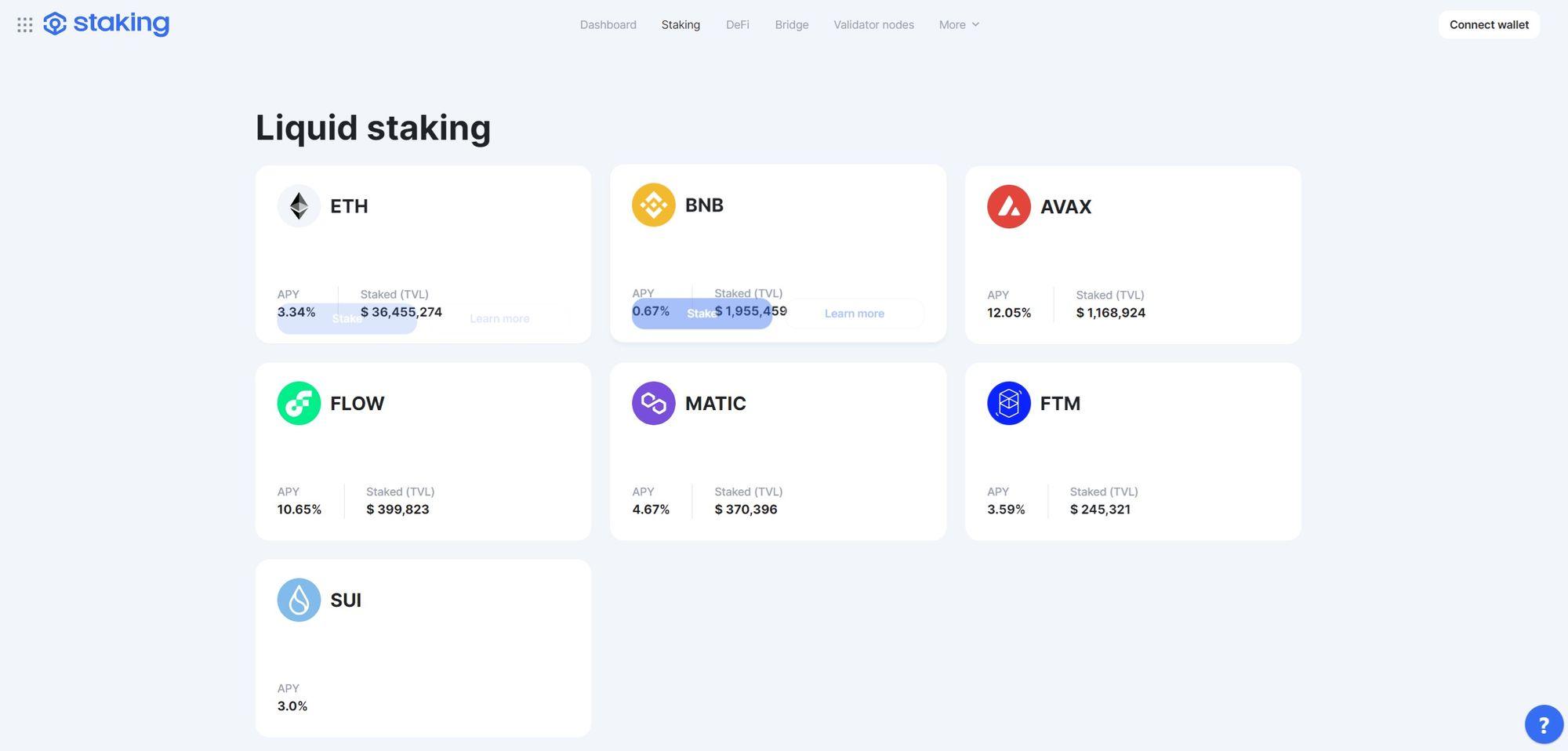Open the apps grid menu icon
This screenshot has height=751, width=1568.
click(25, 25)
